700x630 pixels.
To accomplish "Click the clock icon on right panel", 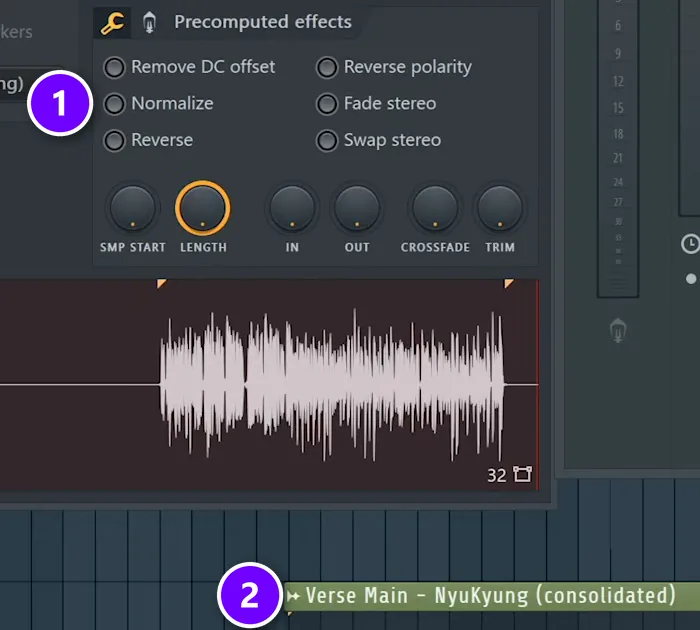I will (691, 244).
